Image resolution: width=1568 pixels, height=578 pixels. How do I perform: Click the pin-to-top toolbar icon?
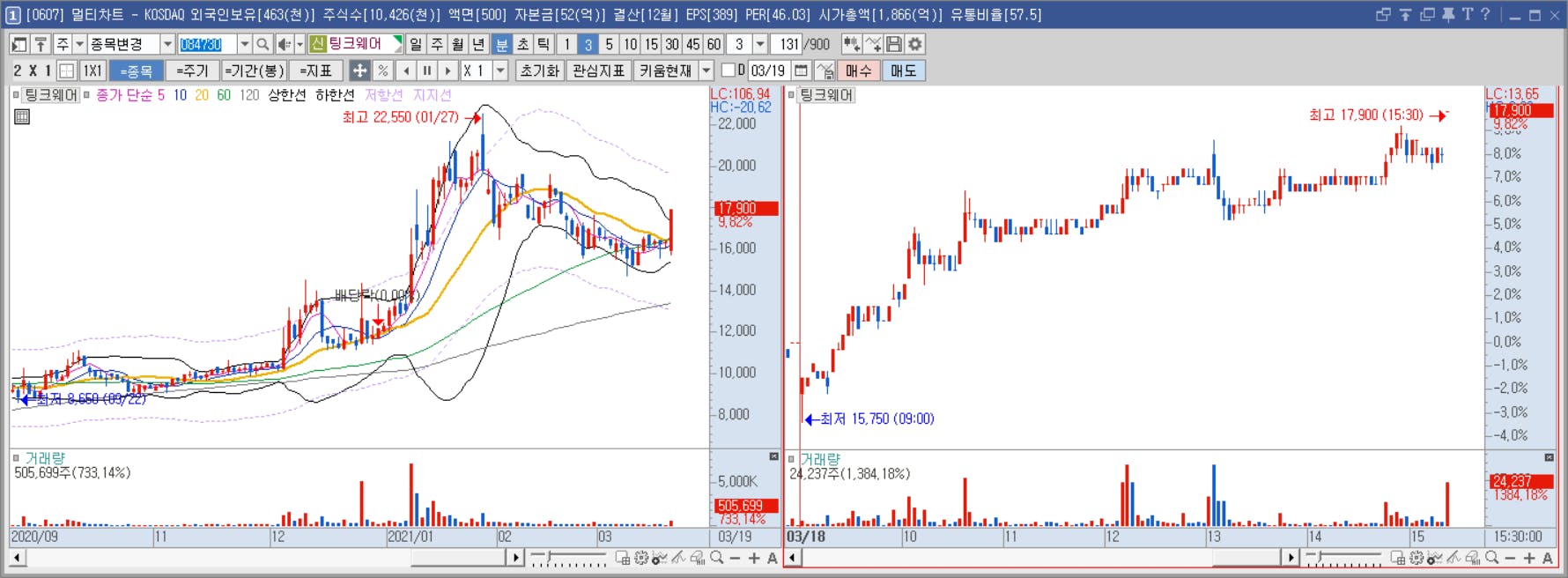41,44
